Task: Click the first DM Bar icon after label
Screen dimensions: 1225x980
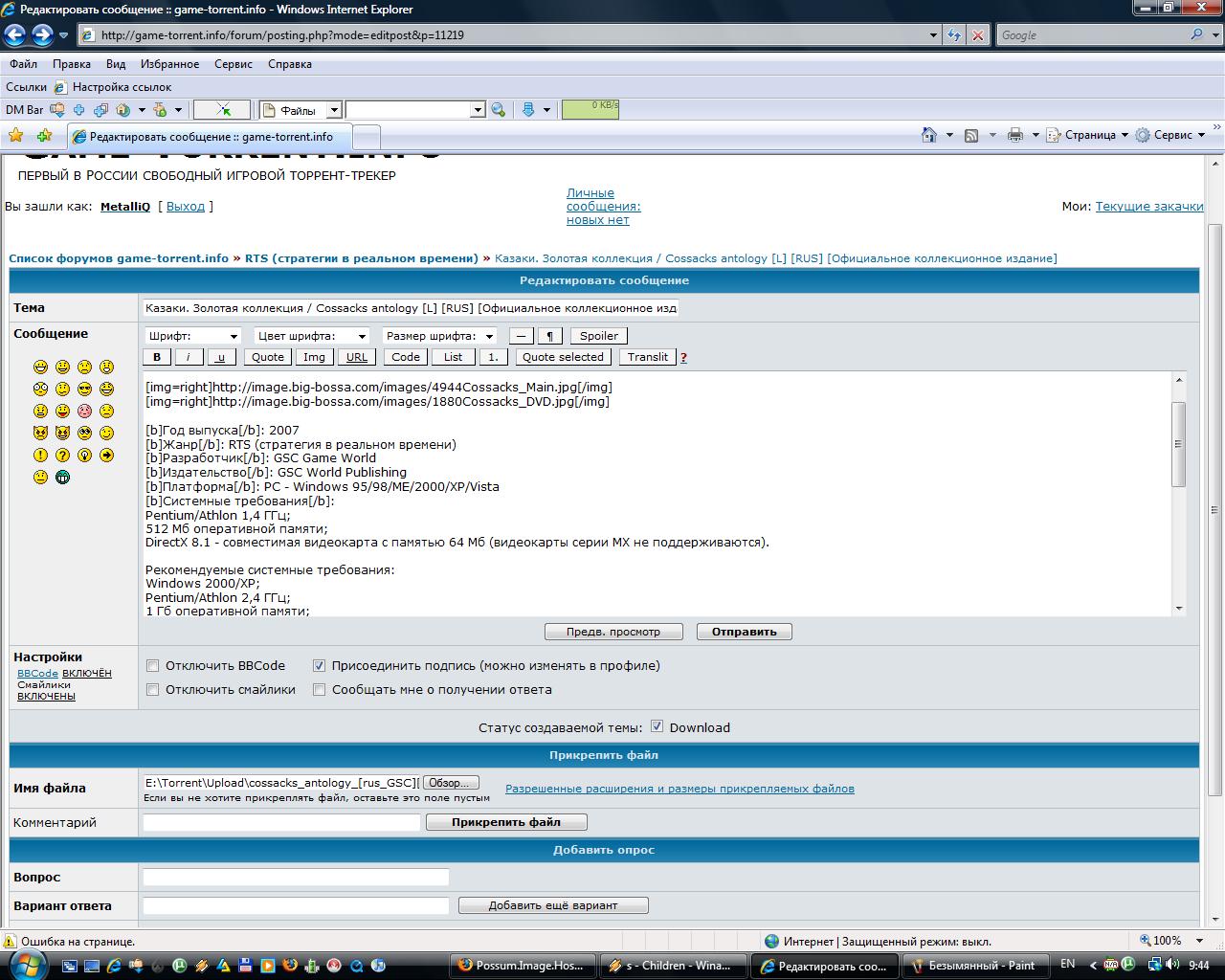Action: pos(57,110)
